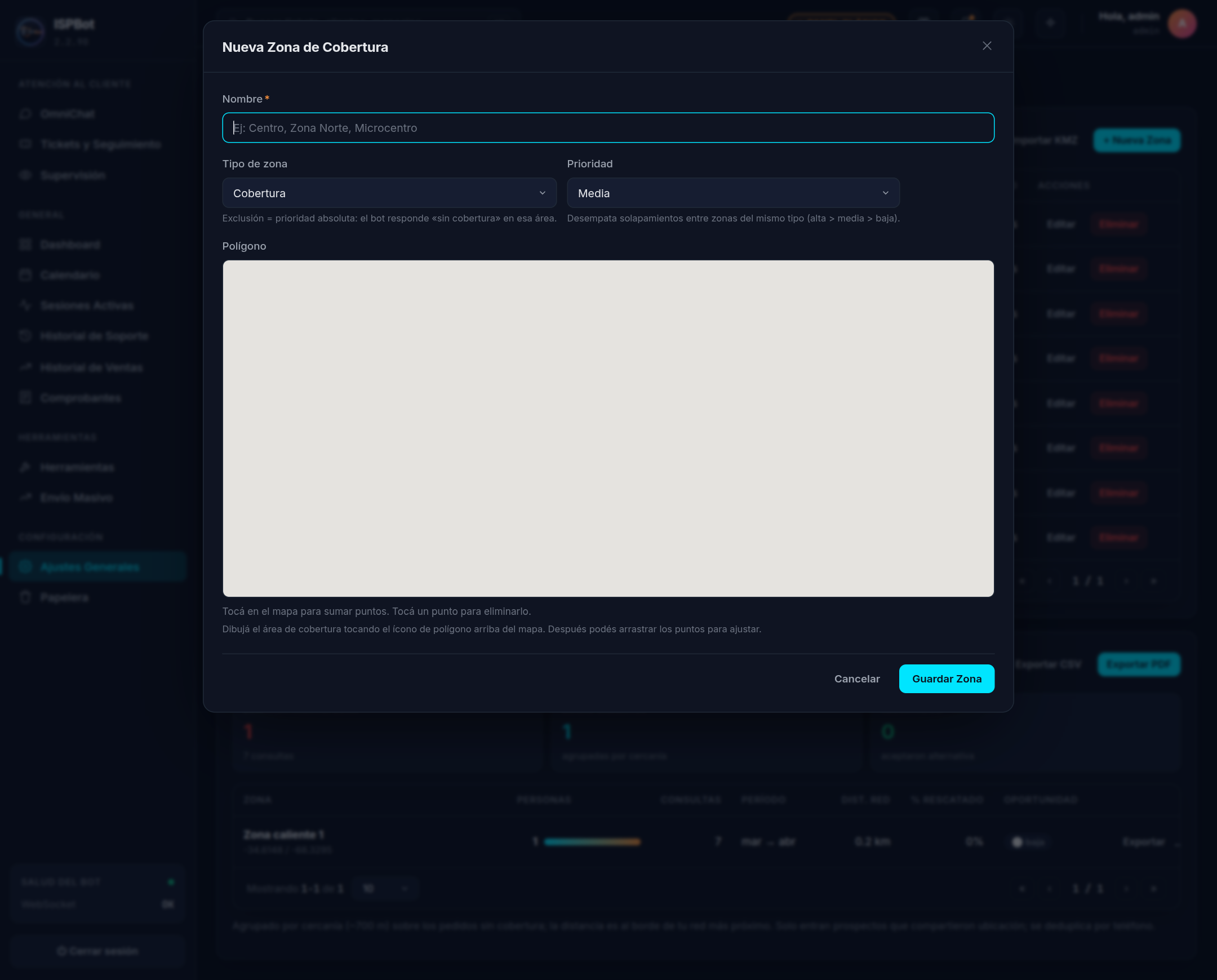Image resolution: width=1217 pixels, height=980 pixels.
Task: Click the Dashboard sidebar icon
Action: click(x=25, y=245)
